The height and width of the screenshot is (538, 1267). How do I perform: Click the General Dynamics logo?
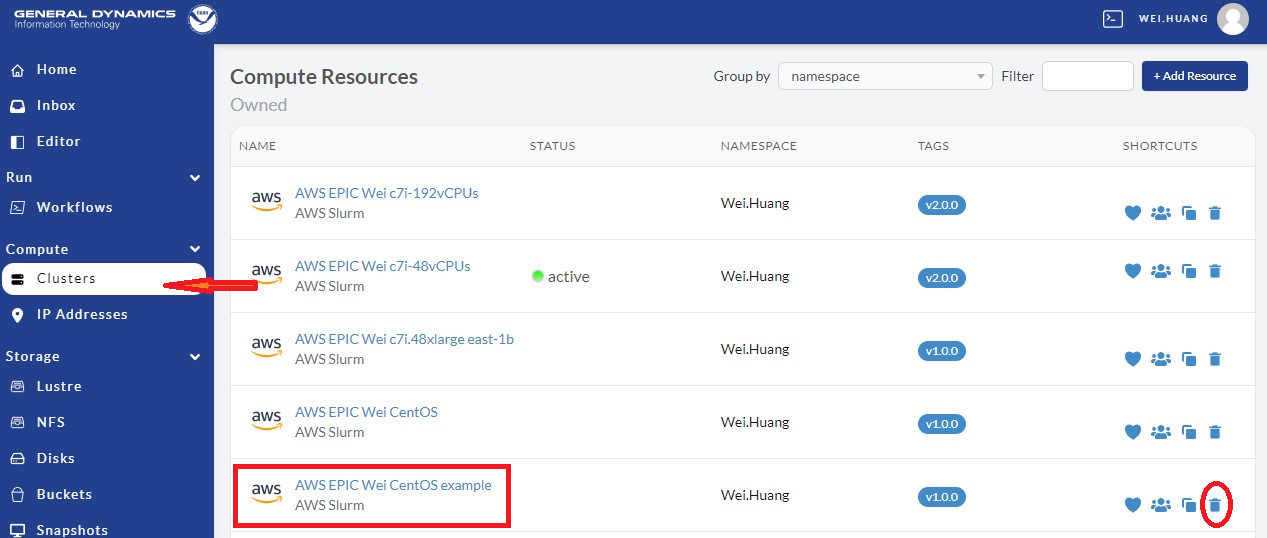pos(95,19)
